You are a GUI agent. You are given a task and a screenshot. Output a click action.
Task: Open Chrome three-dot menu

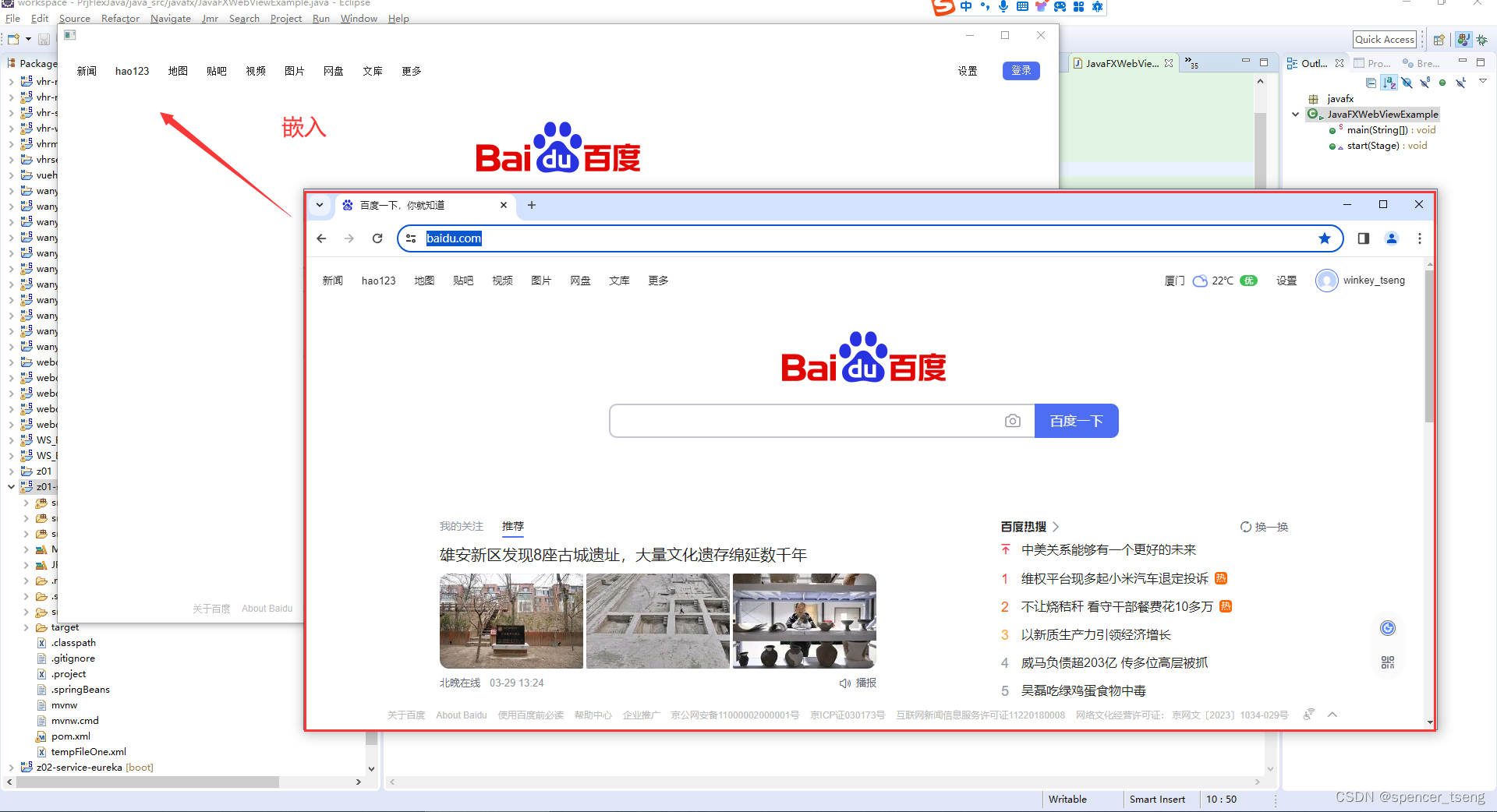(1420, 238)
